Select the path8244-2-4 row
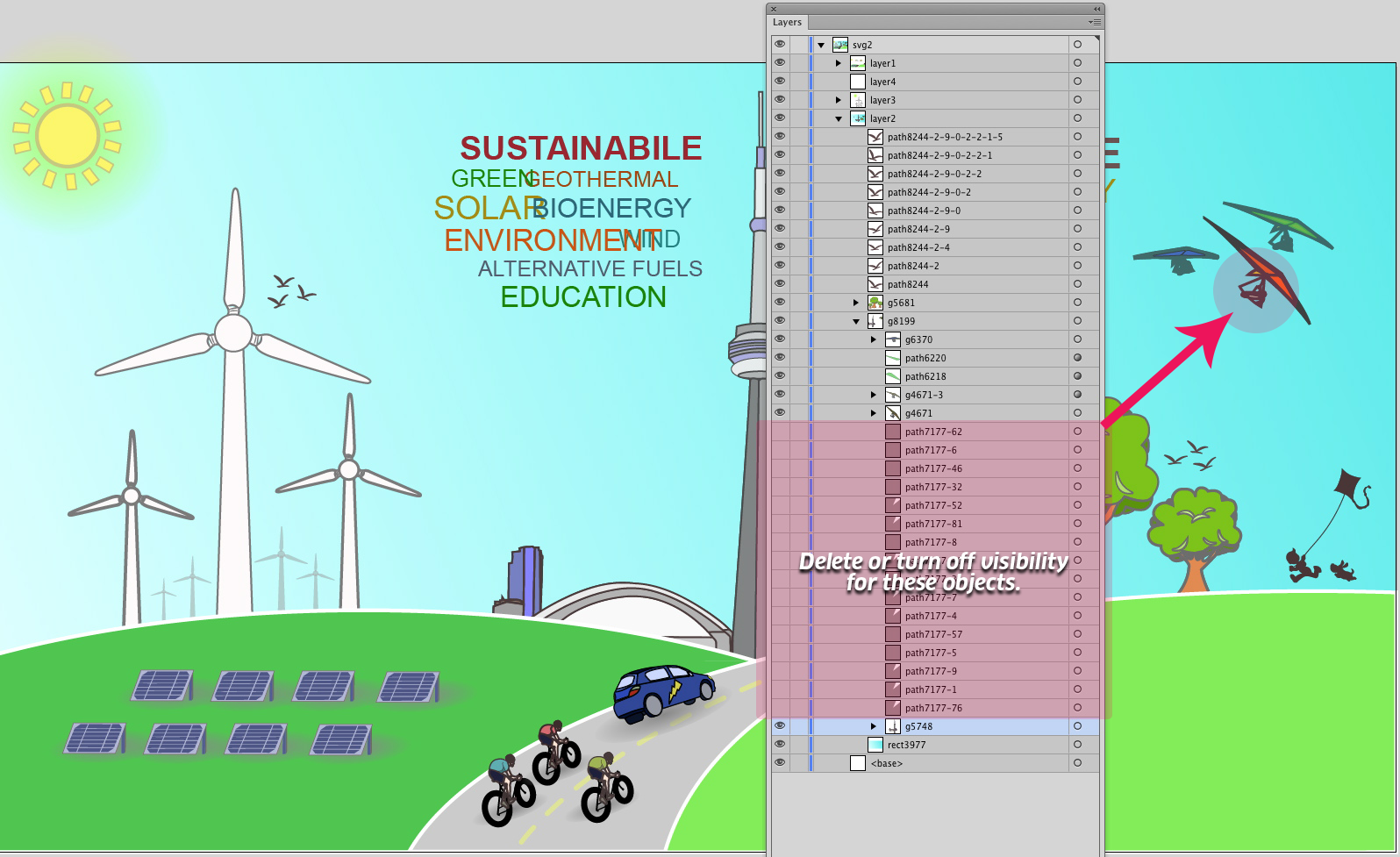Image resolution: width=1400 pixels, height=857 pixels. tap(935, 247)
